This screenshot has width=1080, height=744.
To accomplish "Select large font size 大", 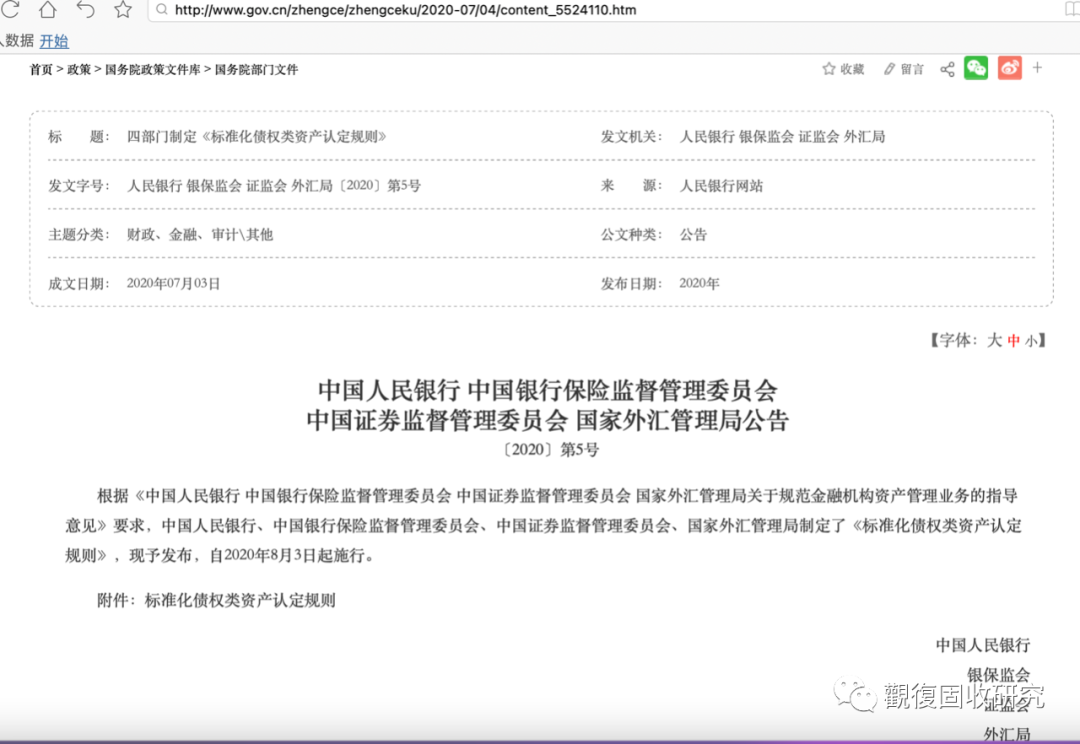I will 997,340.
